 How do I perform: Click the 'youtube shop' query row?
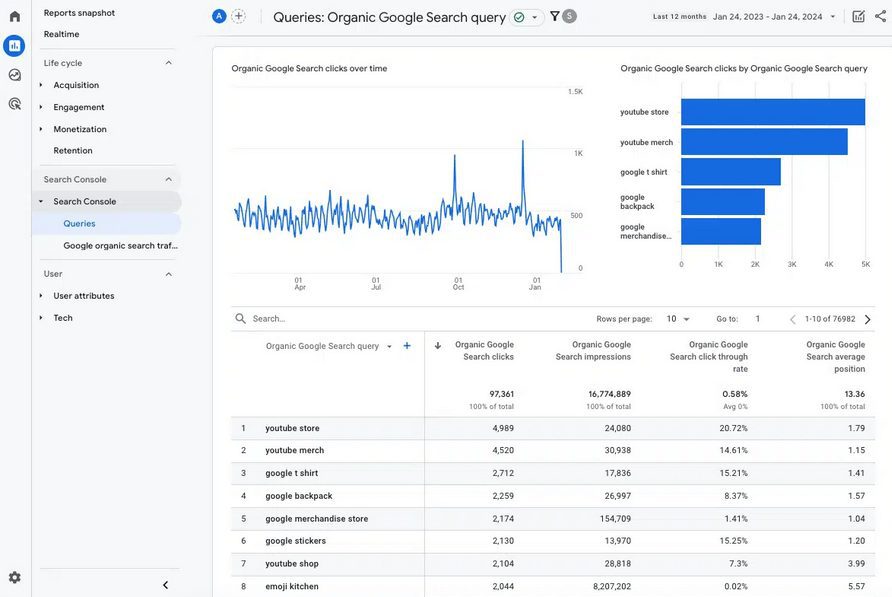click(x=552, y=563)
